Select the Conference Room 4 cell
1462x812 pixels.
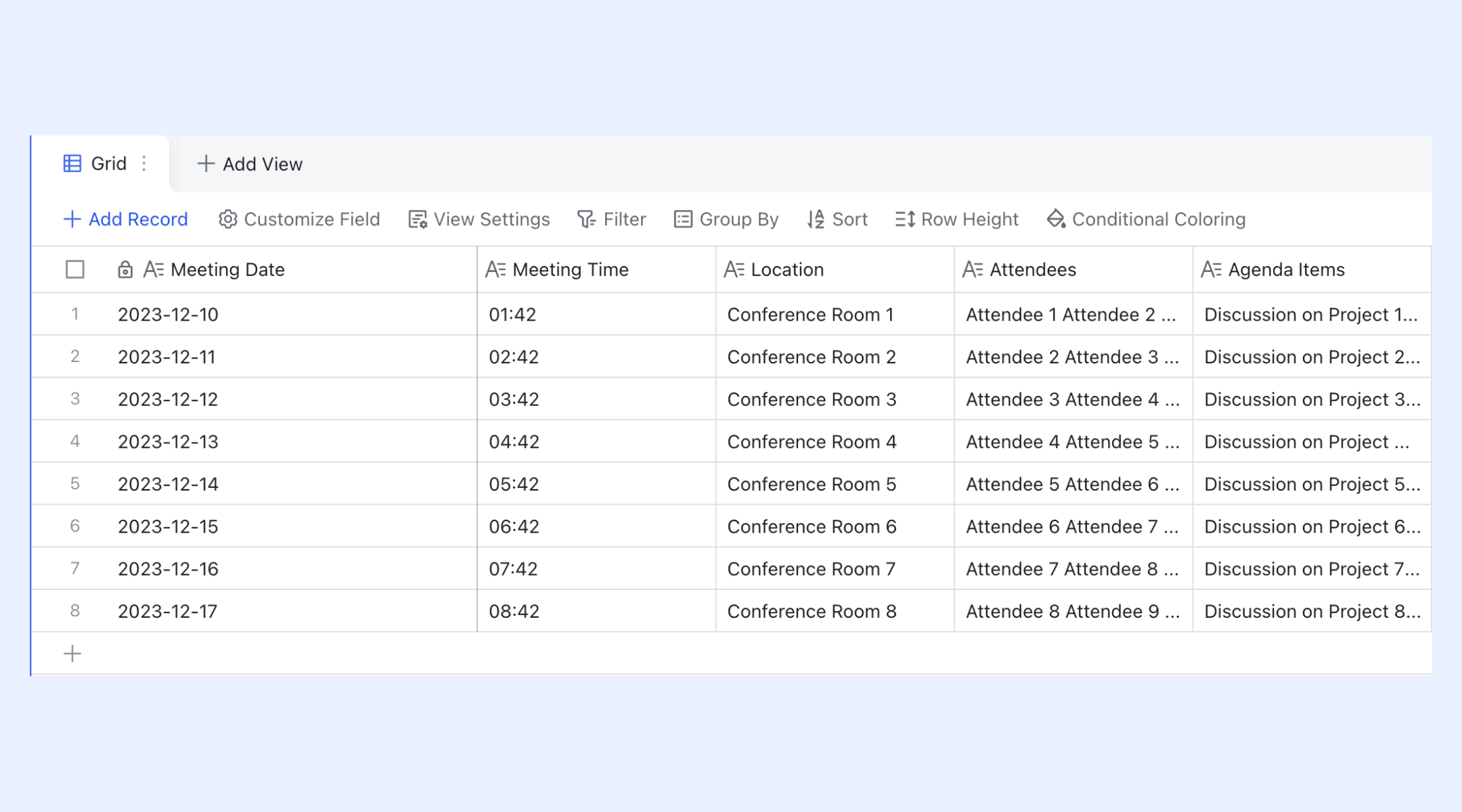point(835,442)
